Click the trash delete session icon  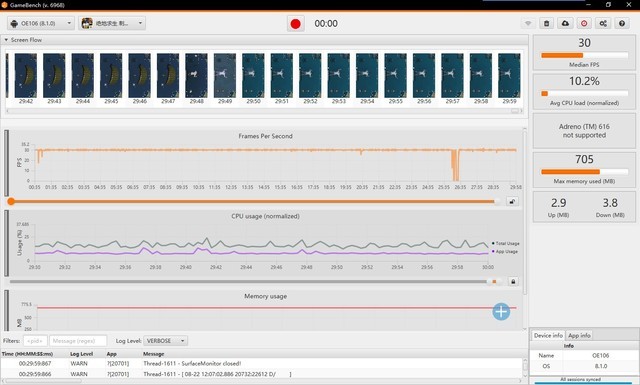click(547, 23)
